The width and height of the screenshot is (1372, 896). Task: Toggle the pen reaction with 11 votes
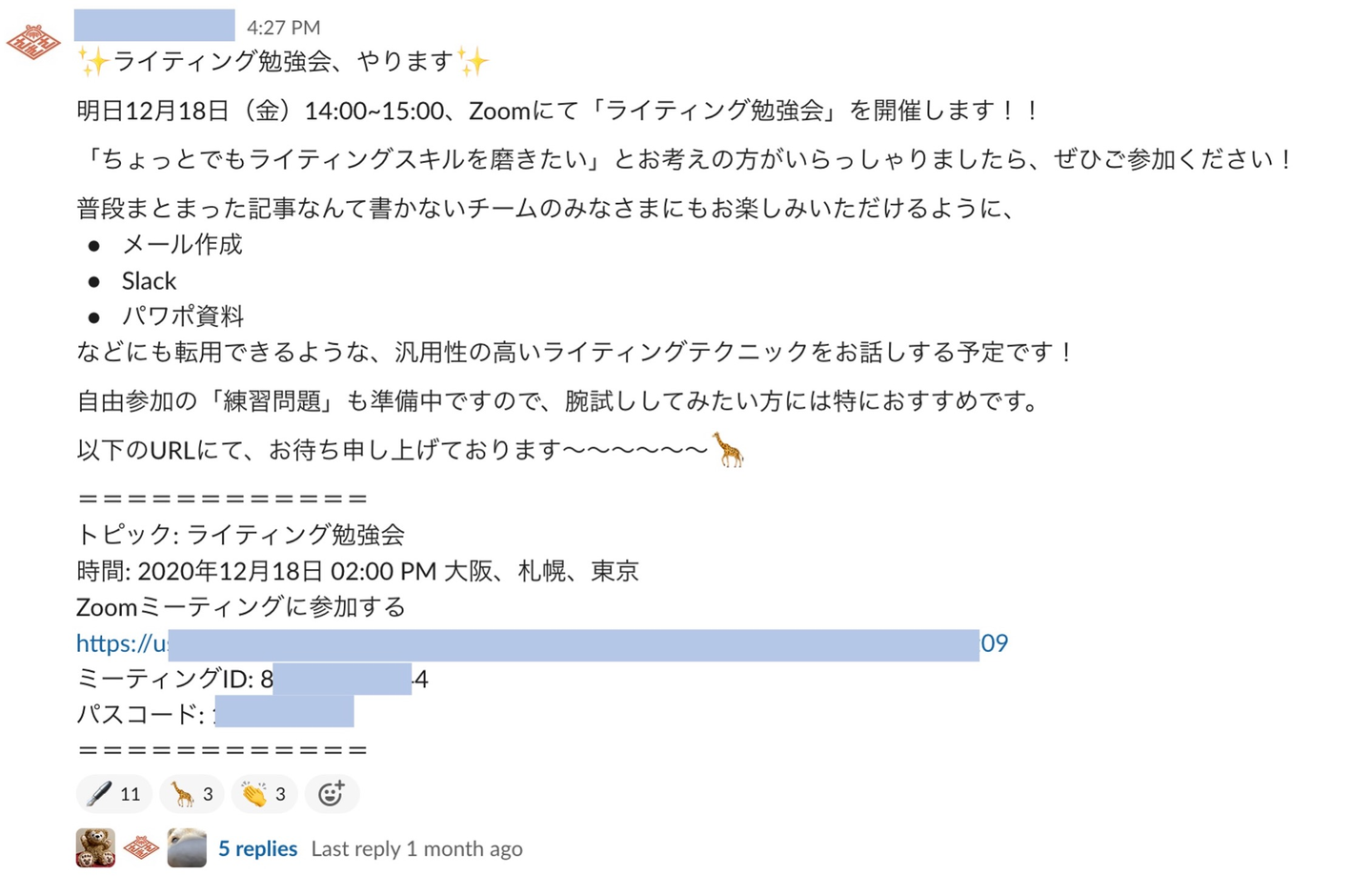tap(113, 794)
